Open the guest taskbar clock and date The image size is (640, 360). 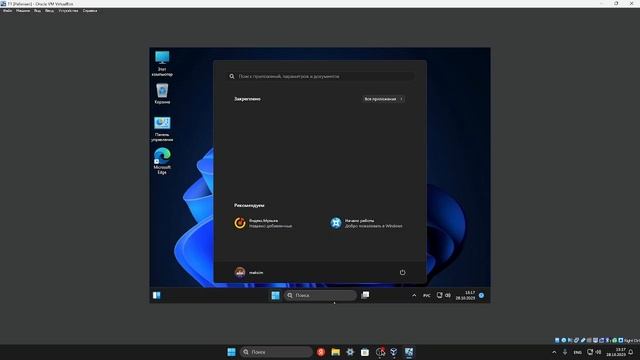(465, 295)
